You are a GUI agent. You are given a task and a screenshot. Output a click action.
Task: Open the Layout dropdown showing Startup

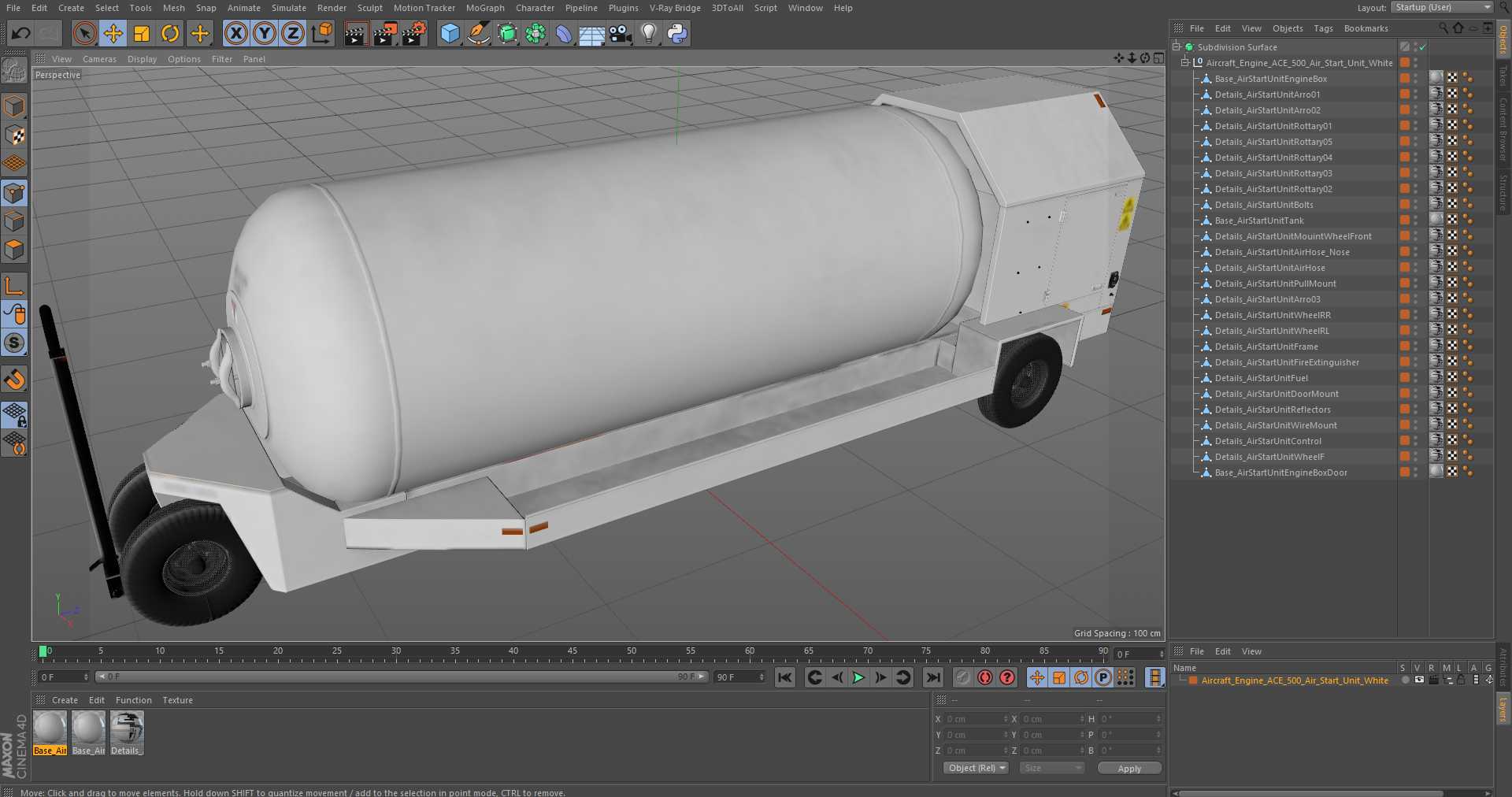coord(1442,7)
